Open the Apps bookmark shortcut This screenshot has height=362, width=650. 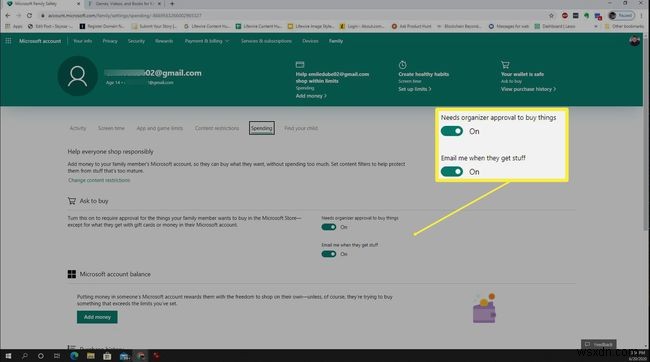14,26
